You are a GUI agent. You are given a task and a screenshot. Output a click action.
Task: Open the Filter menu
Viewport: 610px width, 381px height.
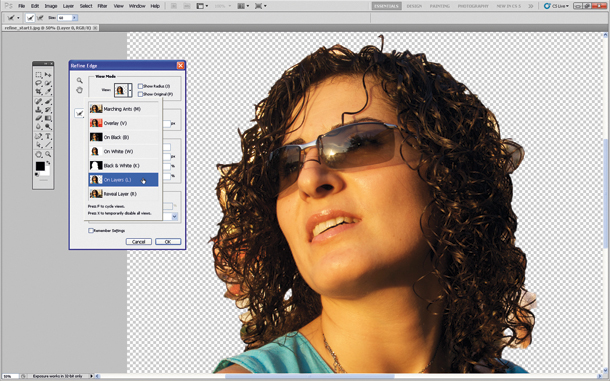pyautogui.click(x=102, y=6)
